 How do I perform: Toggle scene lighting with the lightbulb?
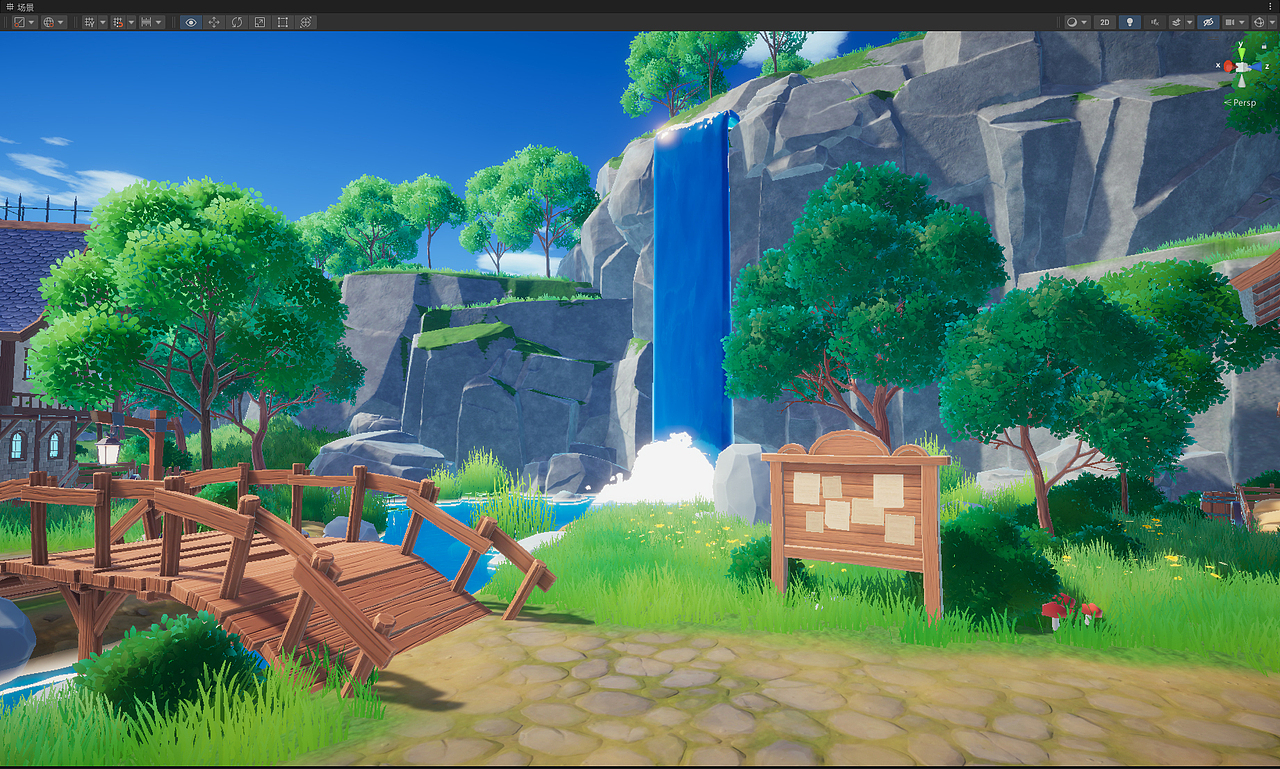point(1130,22)
